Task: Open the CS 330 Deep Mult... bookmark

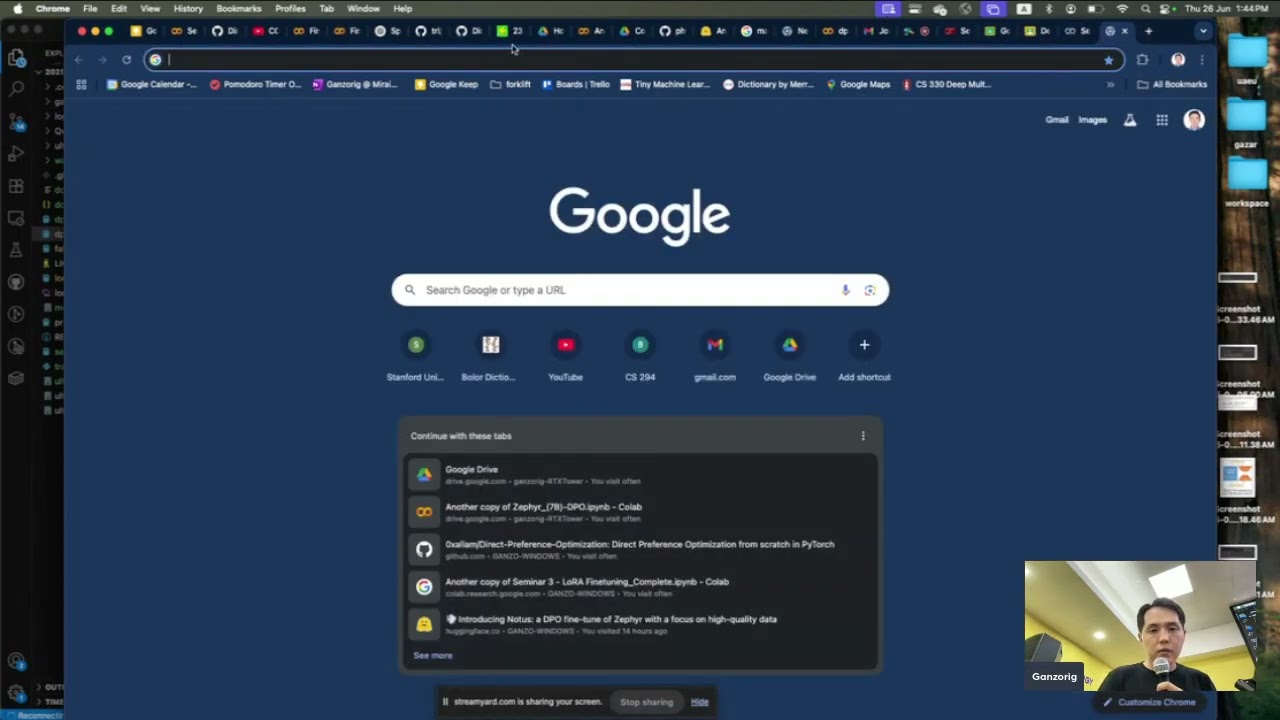Action: [x=946, y=84]
